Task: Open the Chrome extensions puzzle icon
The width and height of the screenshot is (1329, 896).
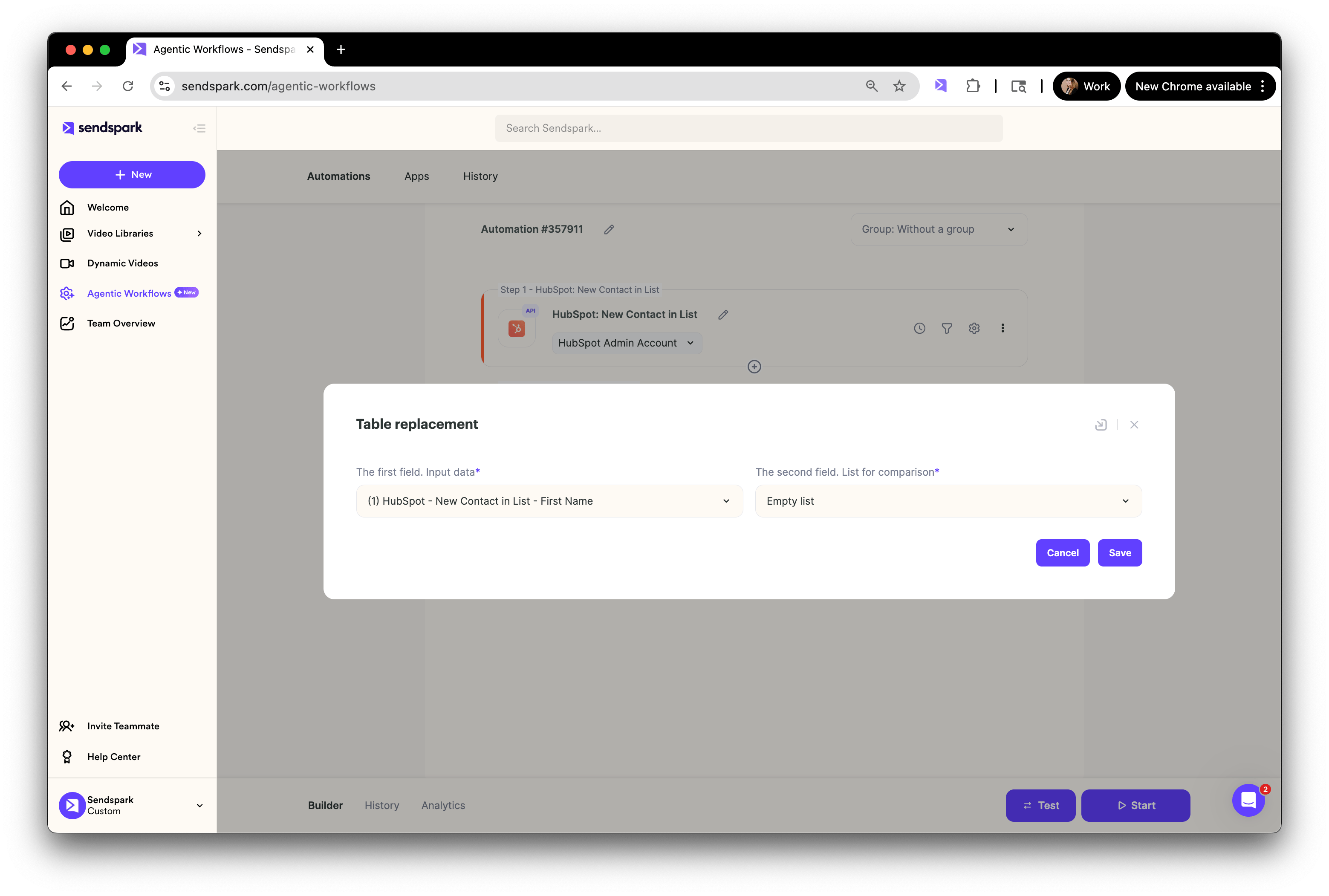Action: 973,86
